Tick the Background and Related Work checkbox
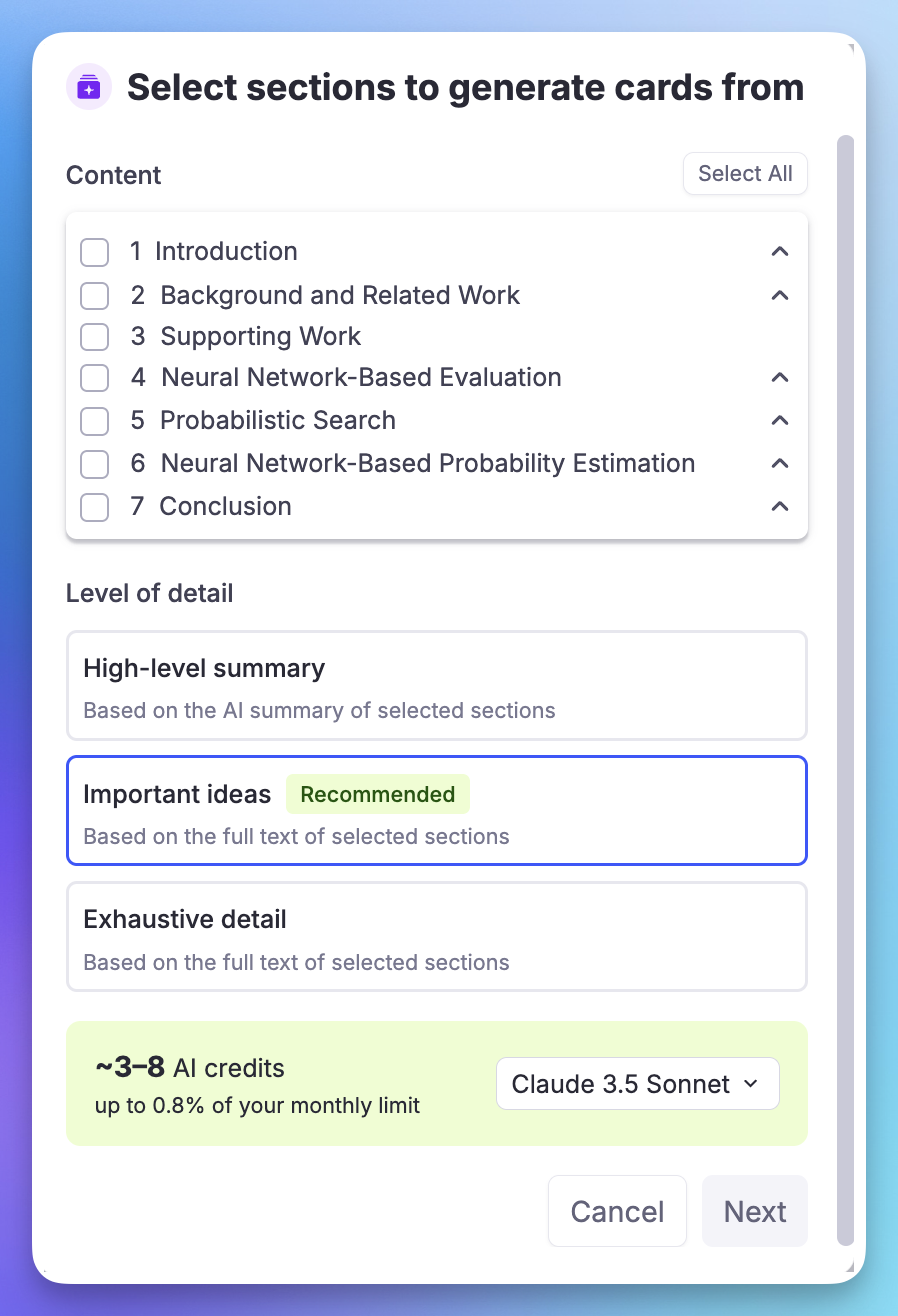 pyautogui.click(x=94, y=296)
